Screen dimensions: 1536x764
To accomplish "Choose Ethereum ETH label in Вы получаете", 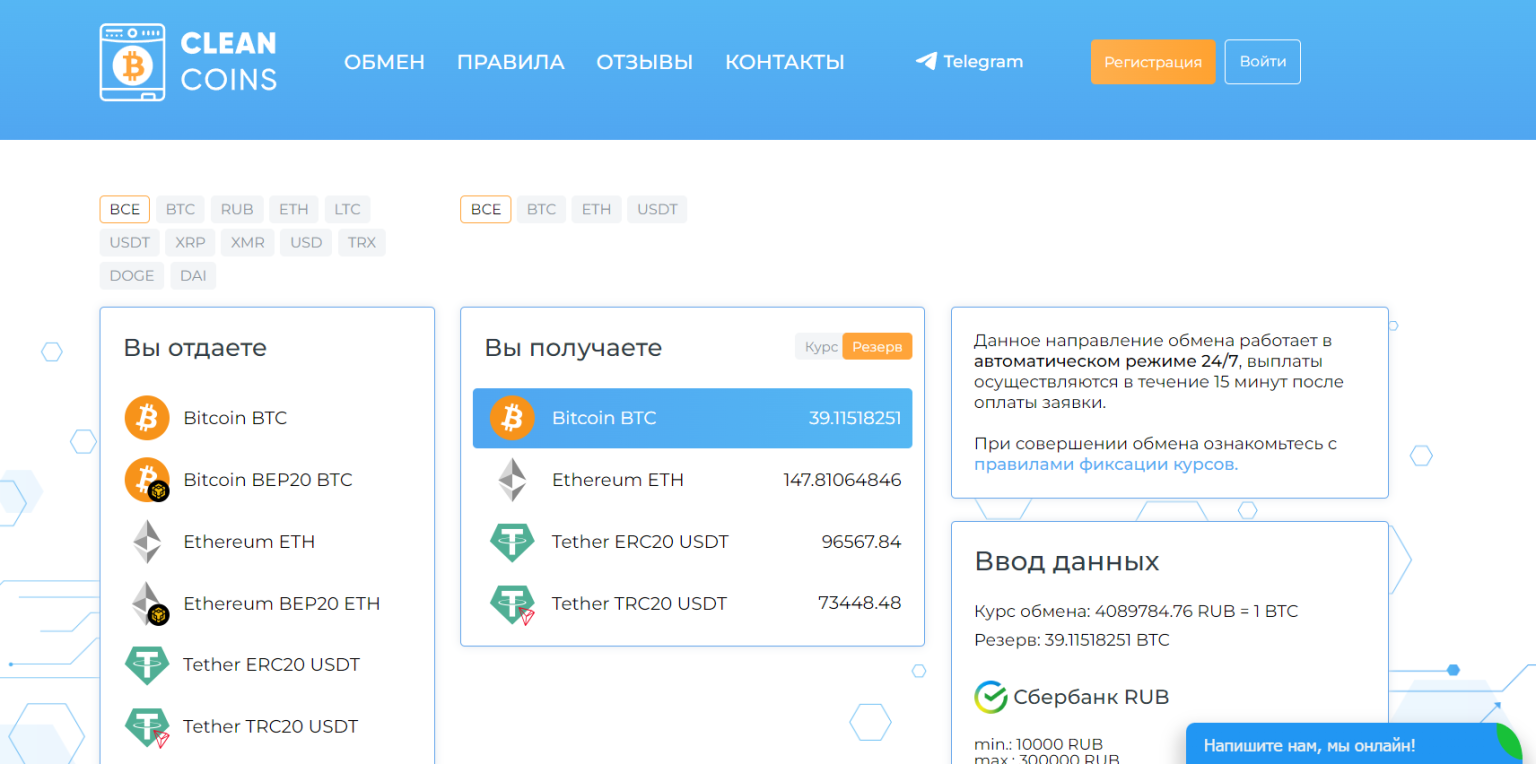I will 618,480.
